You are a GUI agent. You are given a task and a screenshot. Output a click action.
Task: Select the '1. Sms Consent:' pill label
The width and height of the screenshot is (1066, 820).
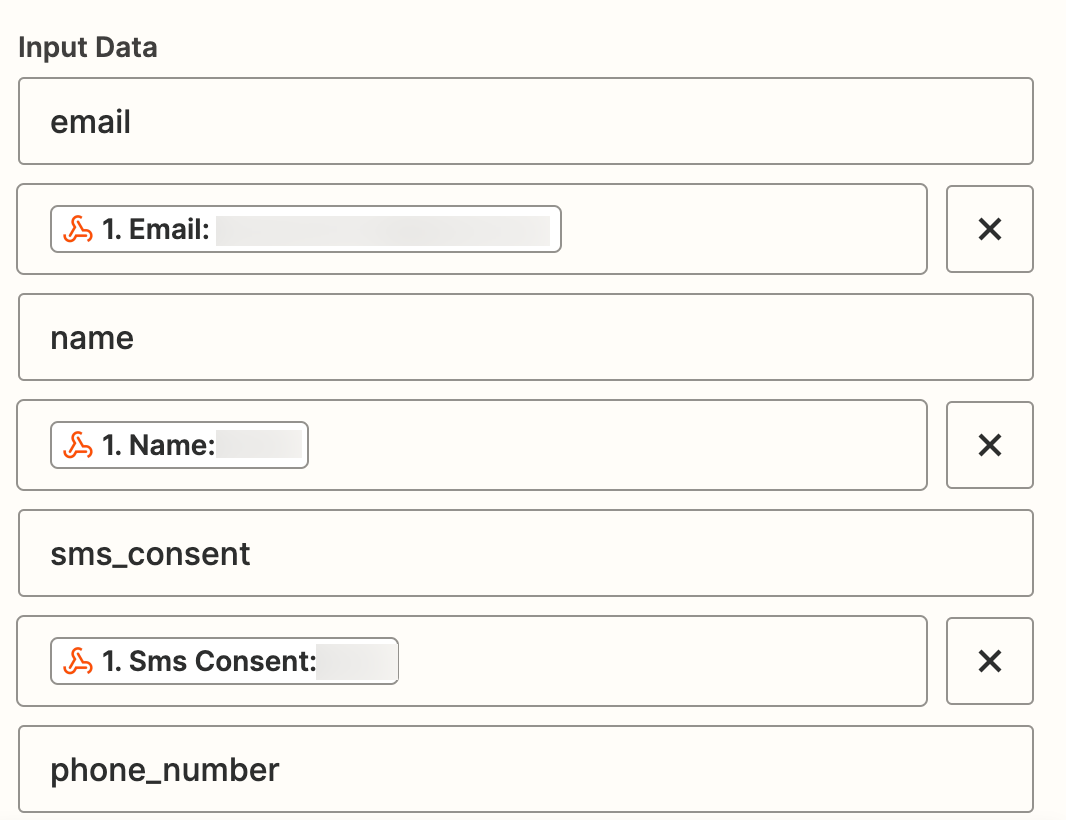click(x=209, y=662)
